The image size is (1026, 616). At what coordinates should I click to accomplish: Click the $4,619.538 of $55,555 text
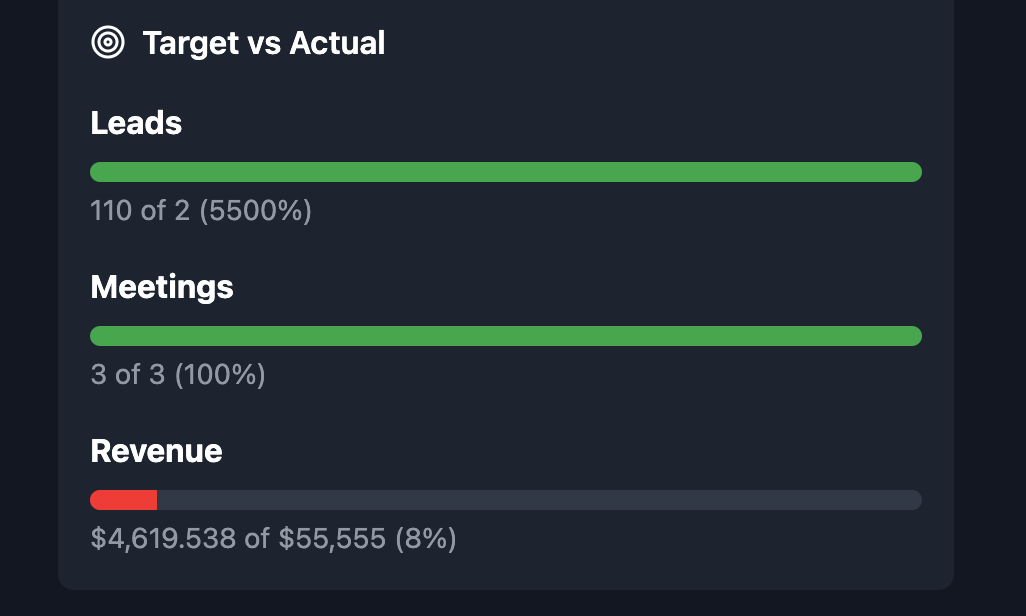tap(238, 539)
